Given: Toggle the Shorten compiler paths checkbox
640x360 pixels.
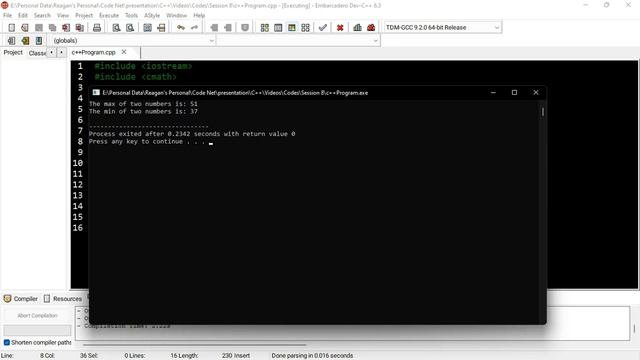Looking at the screenshot, I should (7, 342).
